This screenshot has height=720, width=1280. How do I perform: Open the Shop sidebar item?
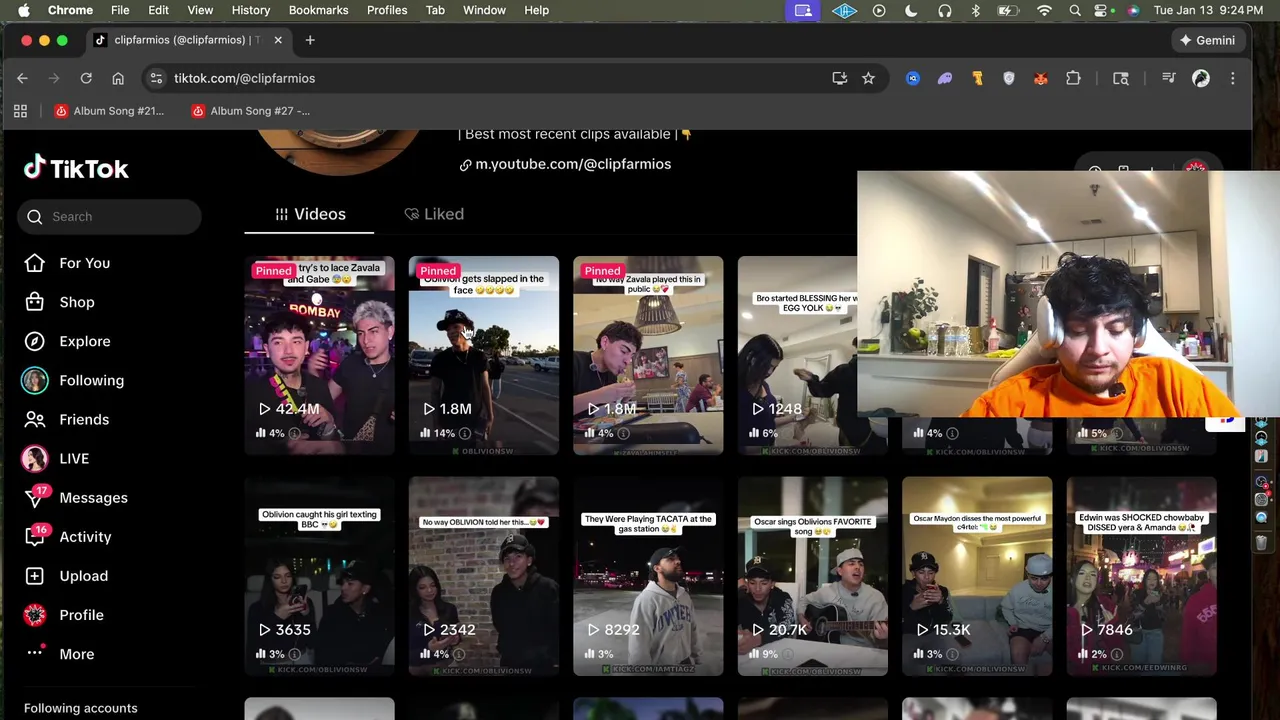coord(76,302)
